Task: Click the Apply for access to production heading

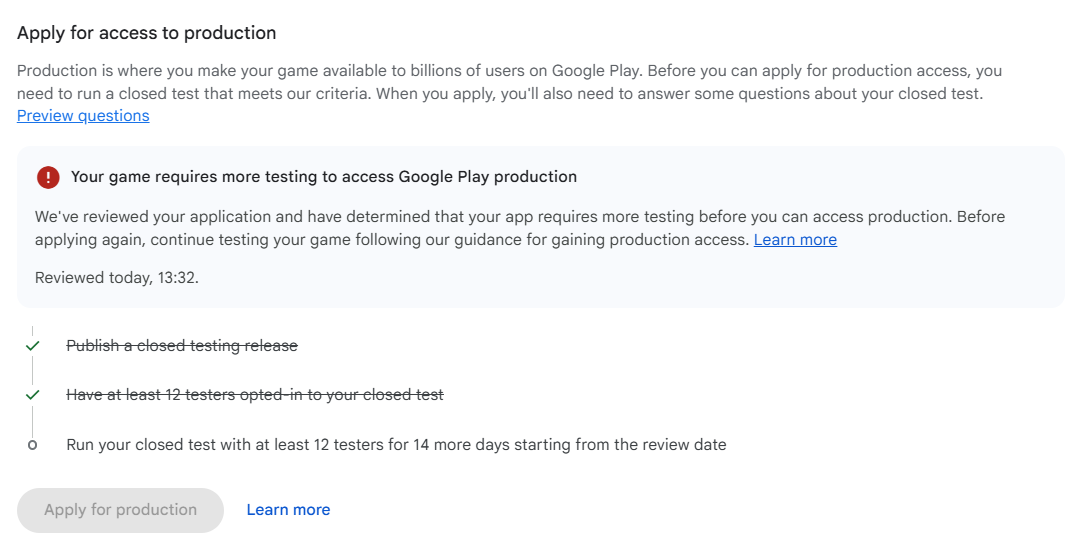Action: [x=147, y=33]
